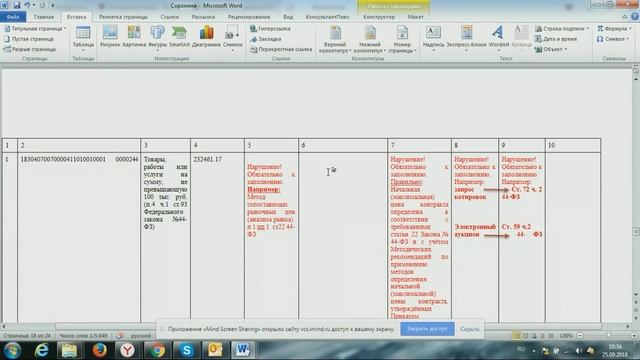Screen dimensions: 640x360
Task: Insert WordArt text
Action: [498, 38]
